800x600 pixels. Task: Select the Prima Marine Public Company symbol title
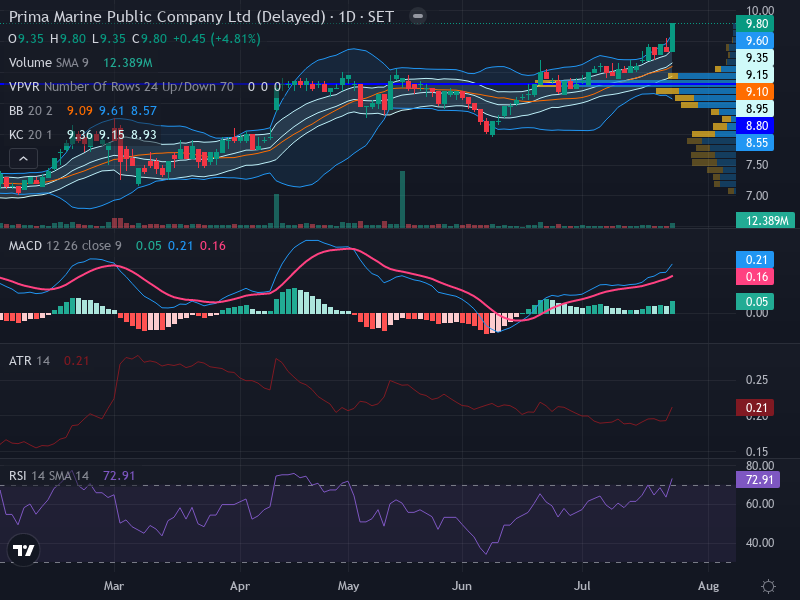(x=201, y=16)
